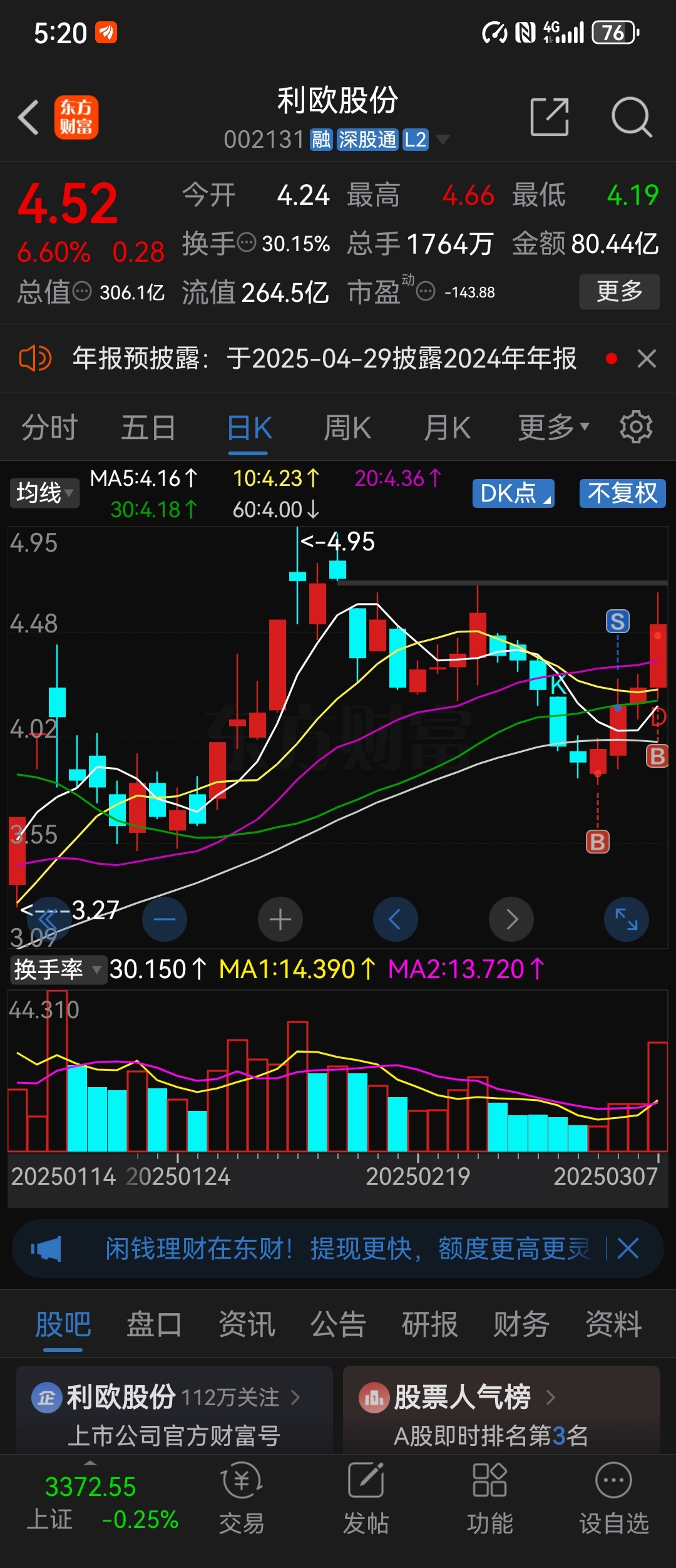Viewport: 676px width, 1568px height.
Task: Open 更多 chart period dropdown
Action: pos(553,428)
